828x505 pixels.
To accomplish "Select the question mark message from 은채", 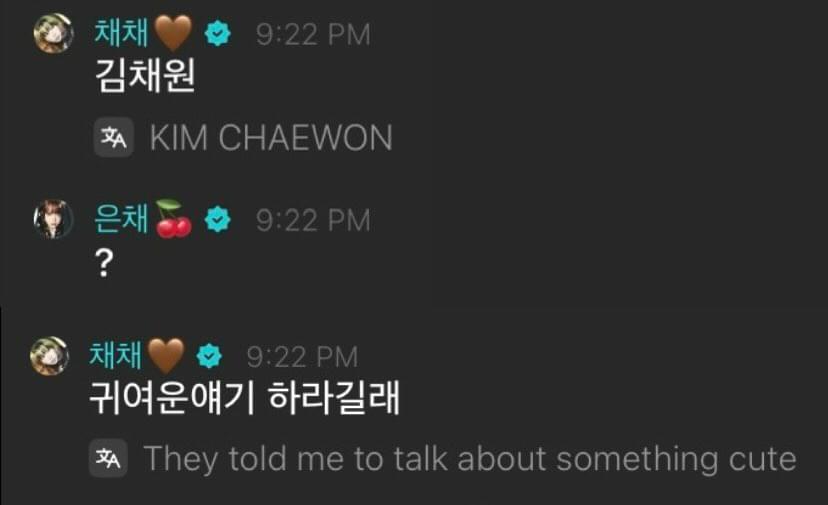I will pos(104,263).
